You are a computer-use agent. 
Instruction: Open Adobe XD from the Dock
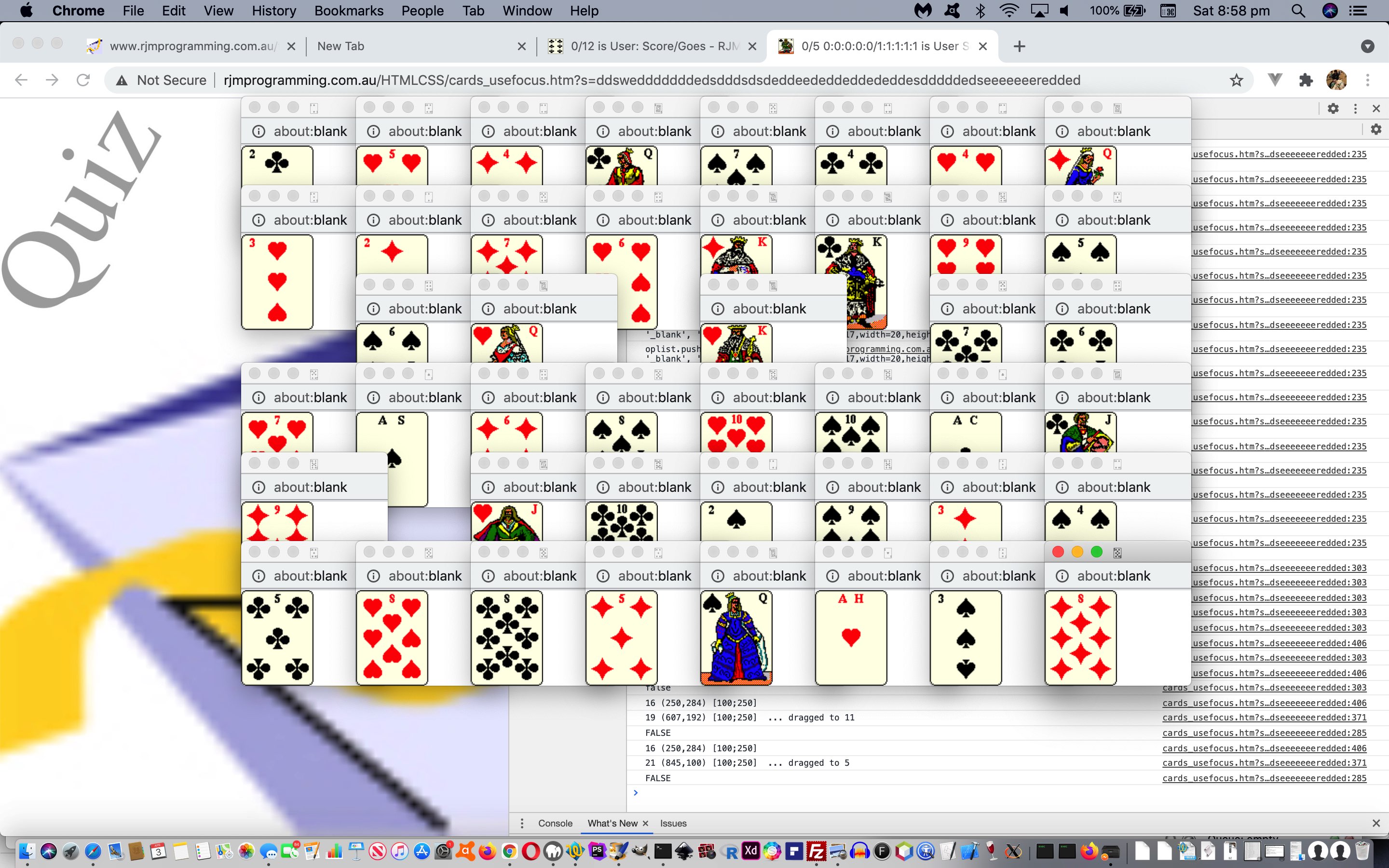(x=751, y=851)
